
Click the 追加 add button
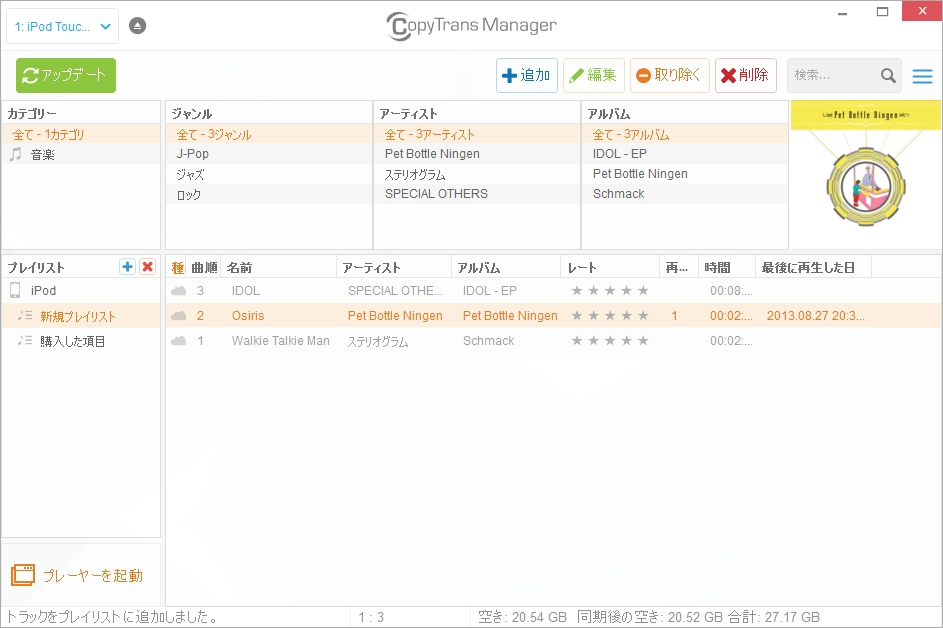pos(527,75)
